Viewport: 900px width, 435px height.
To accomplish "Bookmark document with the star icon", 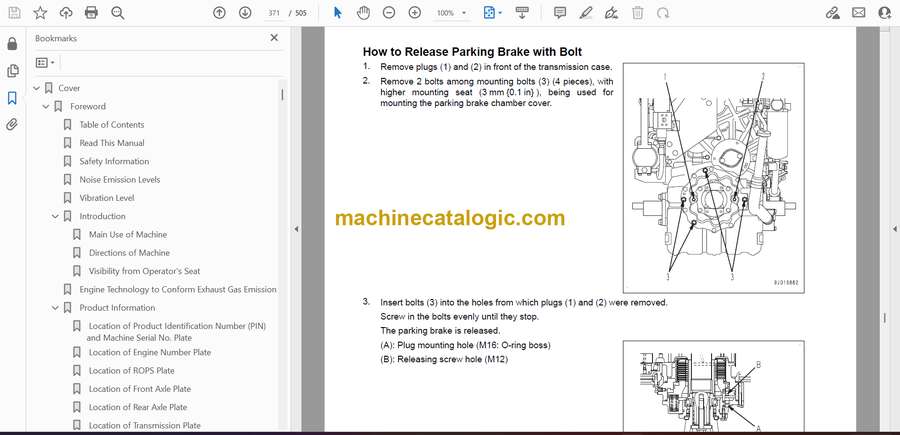I will (x=40, y=13).
